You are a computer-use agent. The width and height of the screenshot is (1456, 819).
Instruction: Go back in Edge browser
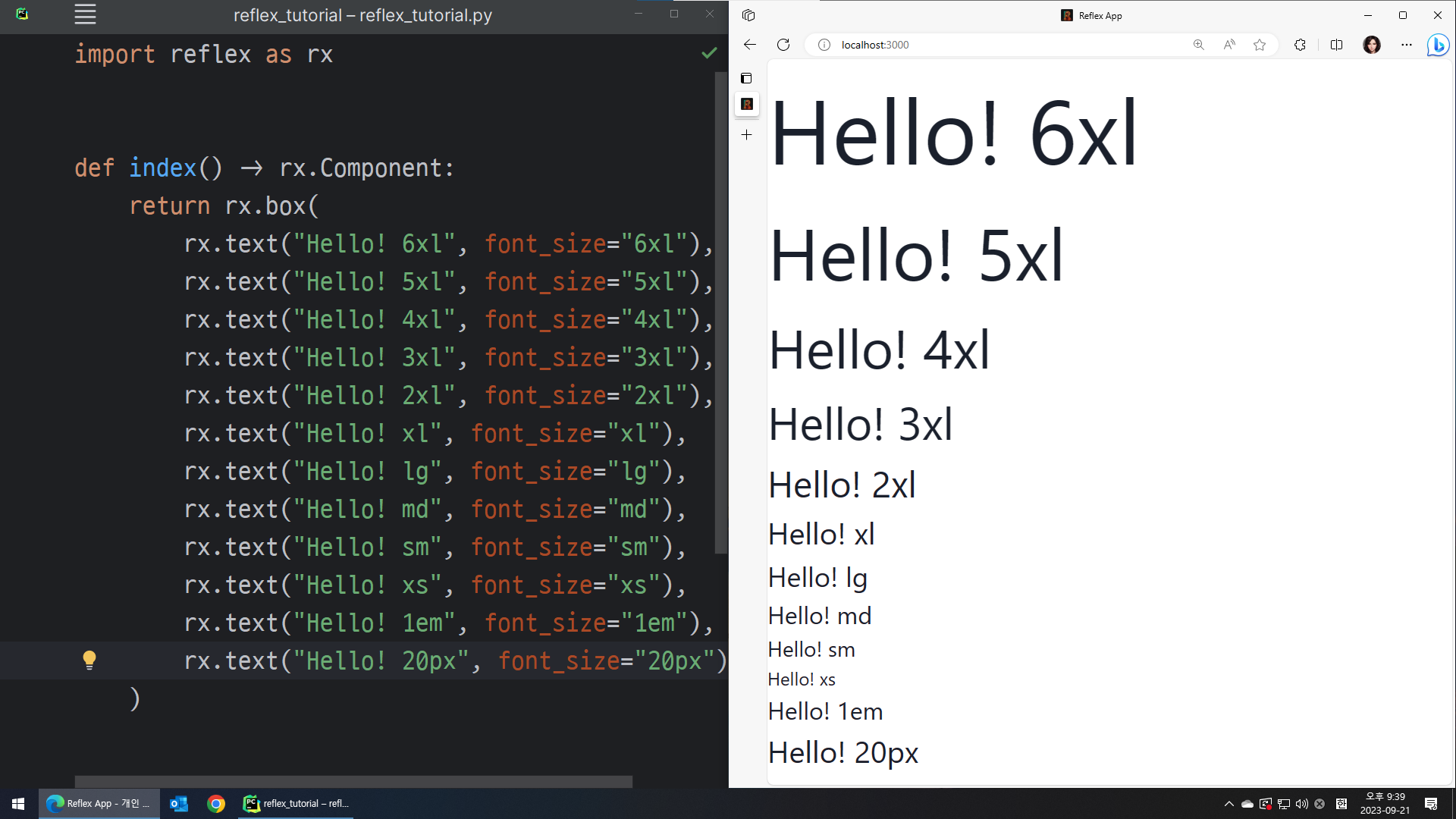point(749,45)
